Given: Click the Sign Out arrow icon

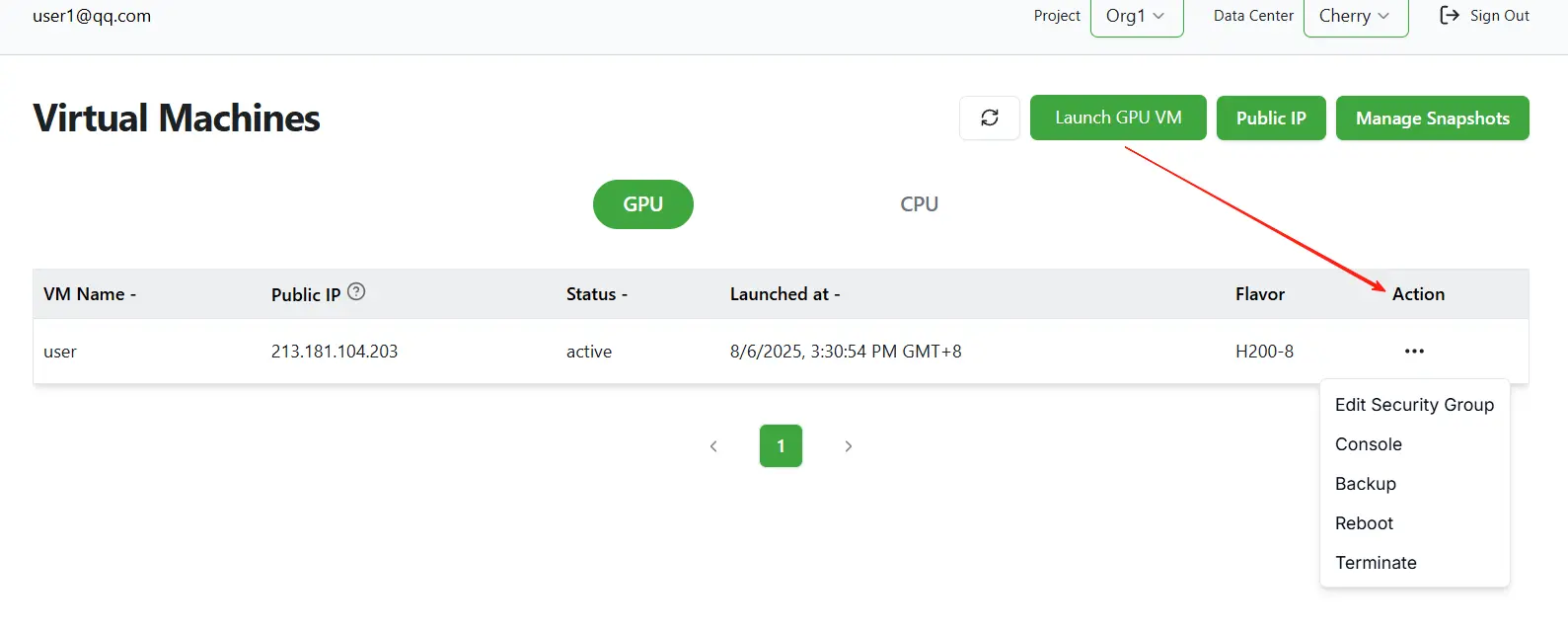Looking at the screenshot, I should pyautogui.click(x=1449, y=16).
